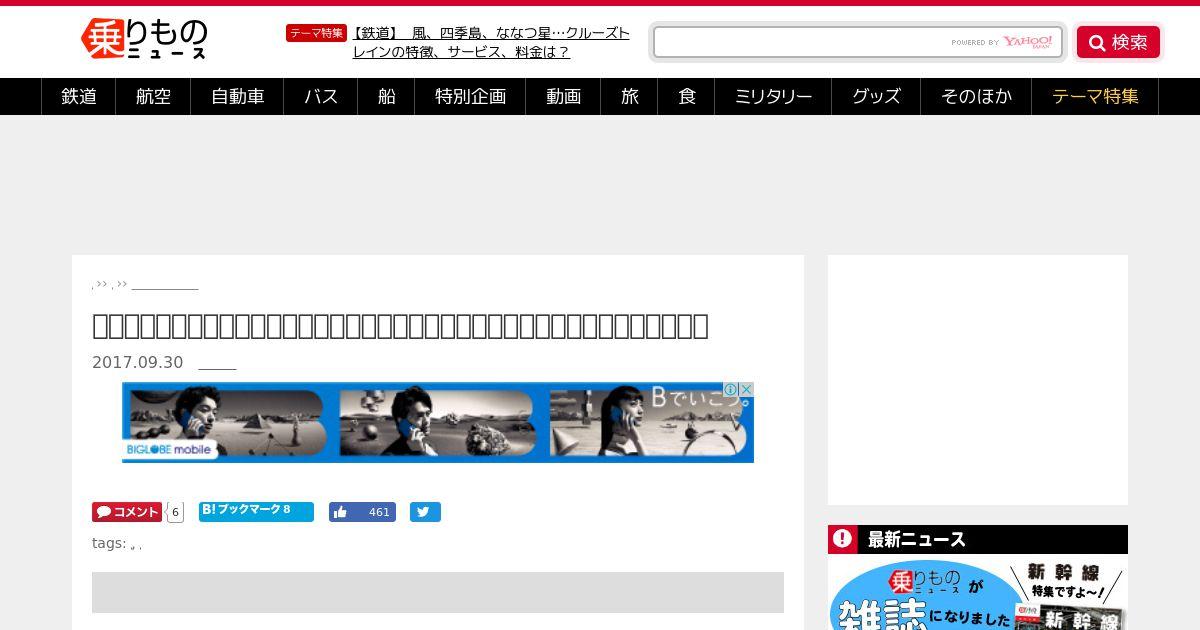The width and height of the screenshot is (1200, 630).
Task: Open the 自動車 menu item
Action: (x=238, y=97)
